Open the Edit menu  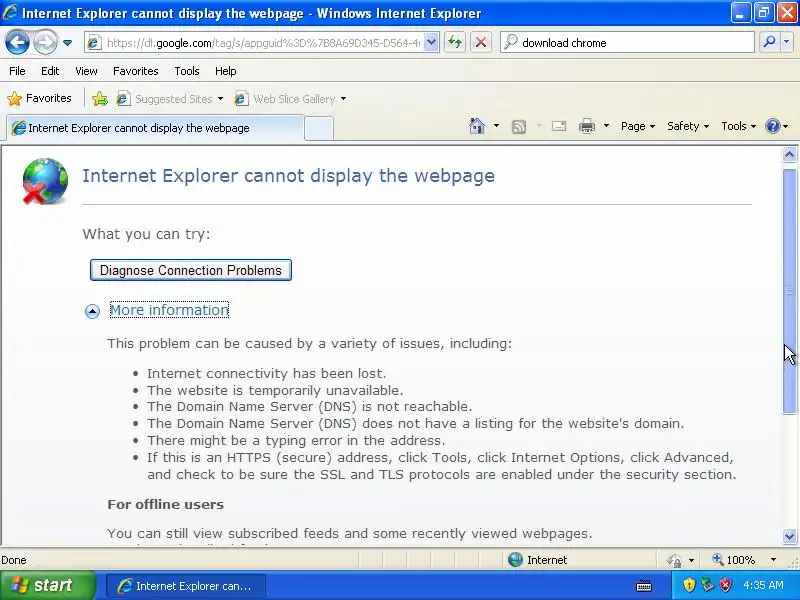coord(50,71)
